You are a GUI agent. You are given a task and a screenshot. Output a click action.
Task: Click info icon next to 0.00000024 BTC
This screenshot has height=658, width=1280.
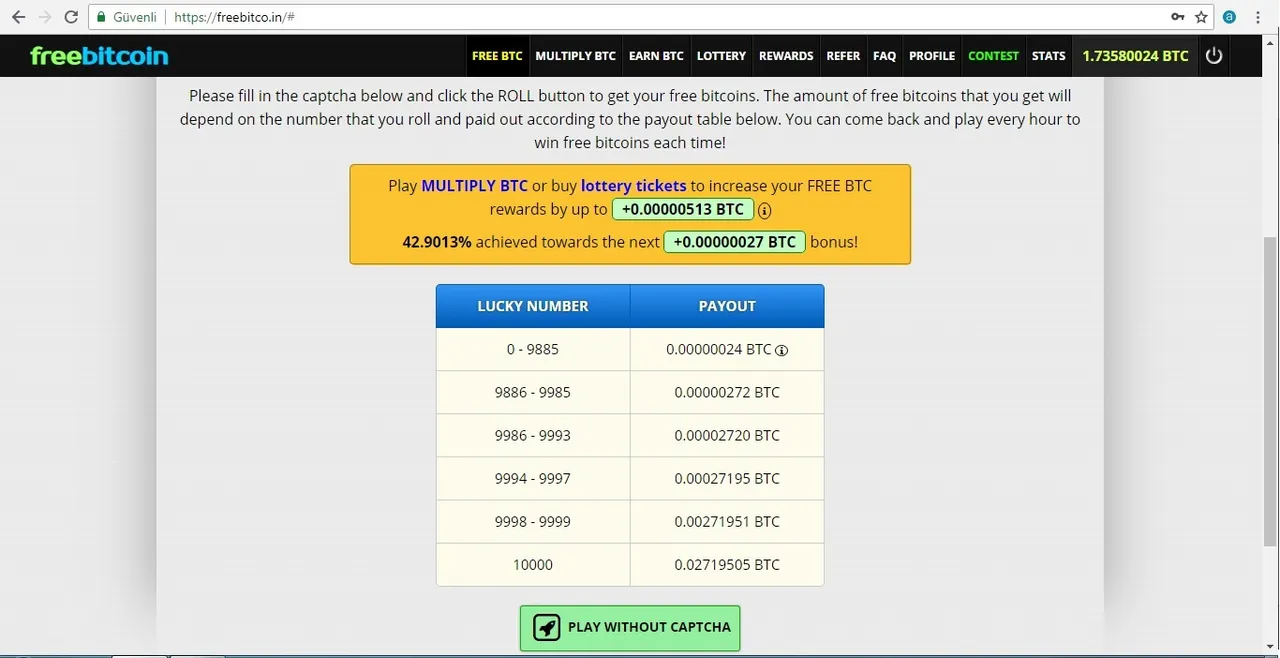click(782, 350)
